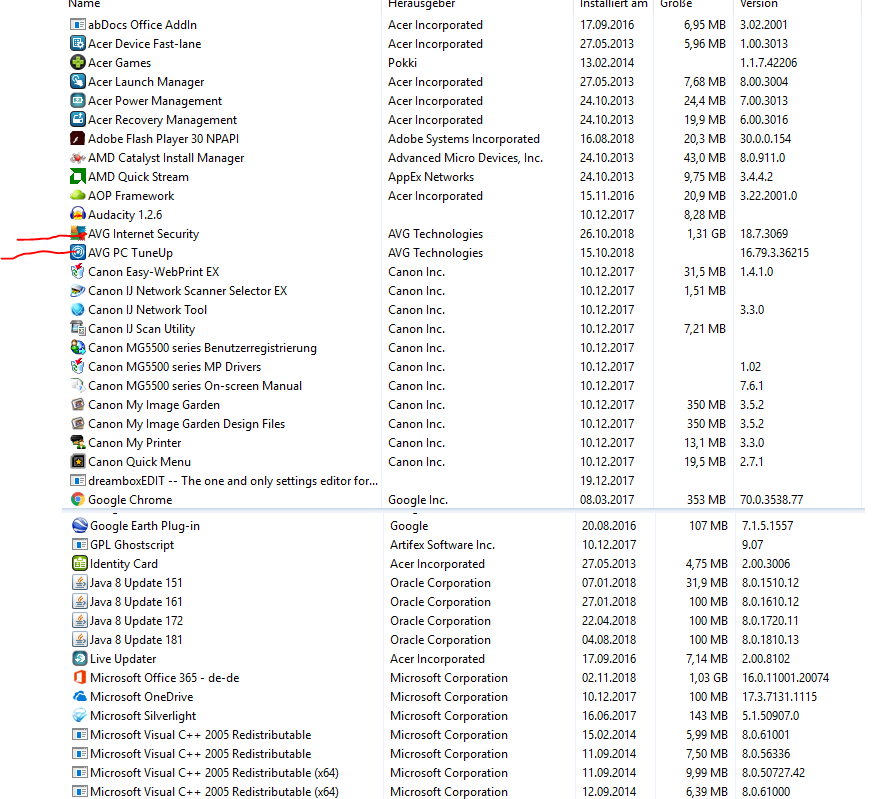Click version 8.0.61001 of Visual C++ 2005

[x=765, y=735]
